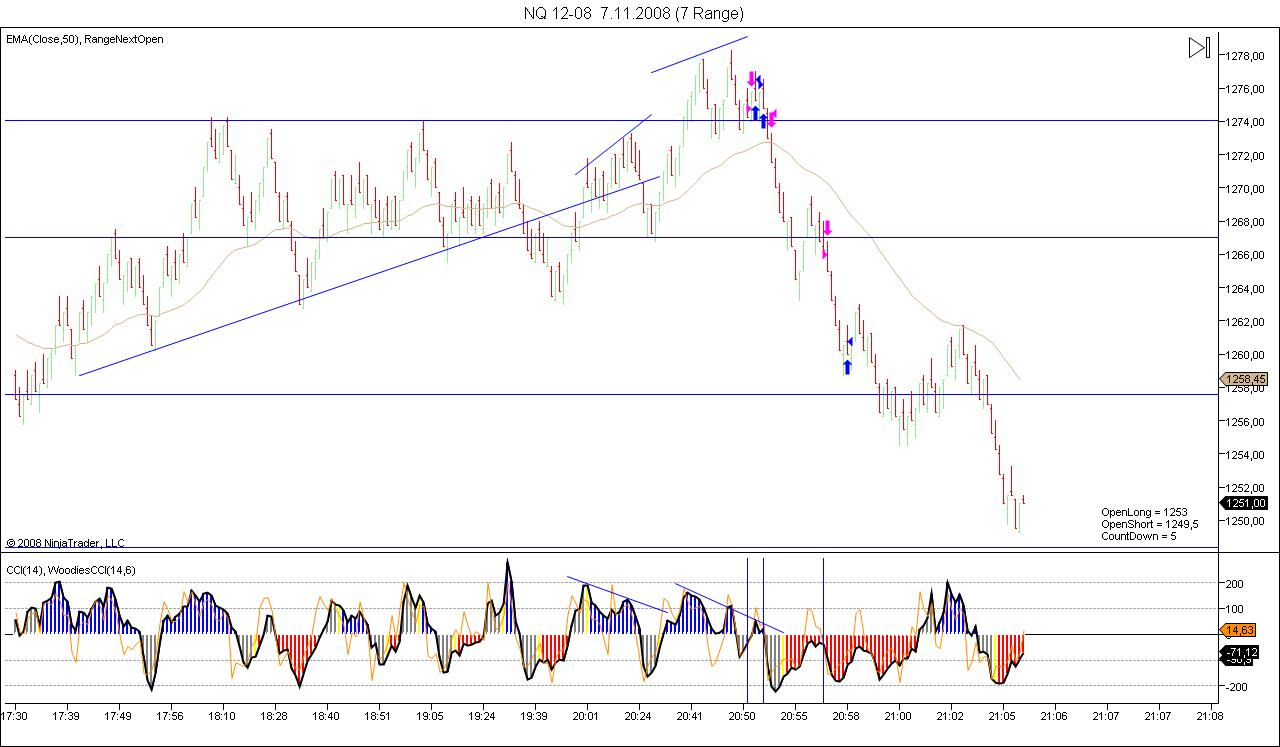Select the magenta down arrow marker near 1268
This screenshot has width=1280, height=747.
[x=827, y=228]
